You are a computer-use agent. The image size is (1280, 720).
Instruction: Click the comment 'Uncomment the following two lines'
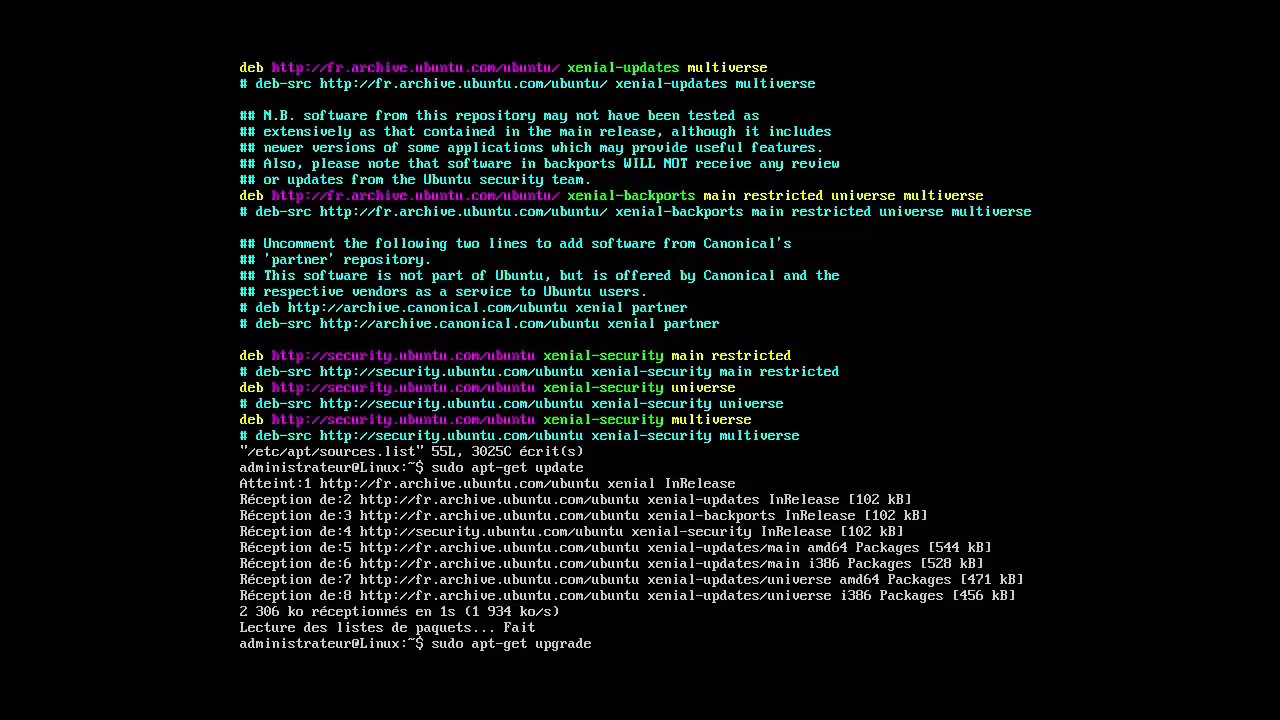click(515, 244)
